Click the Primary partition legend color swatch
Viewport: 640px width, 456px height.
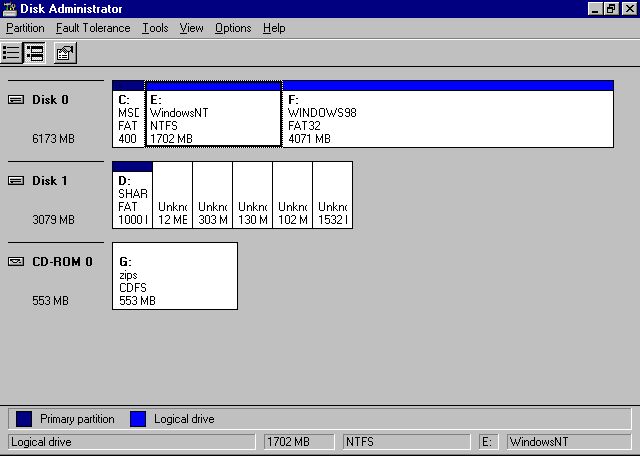[24, 419]
